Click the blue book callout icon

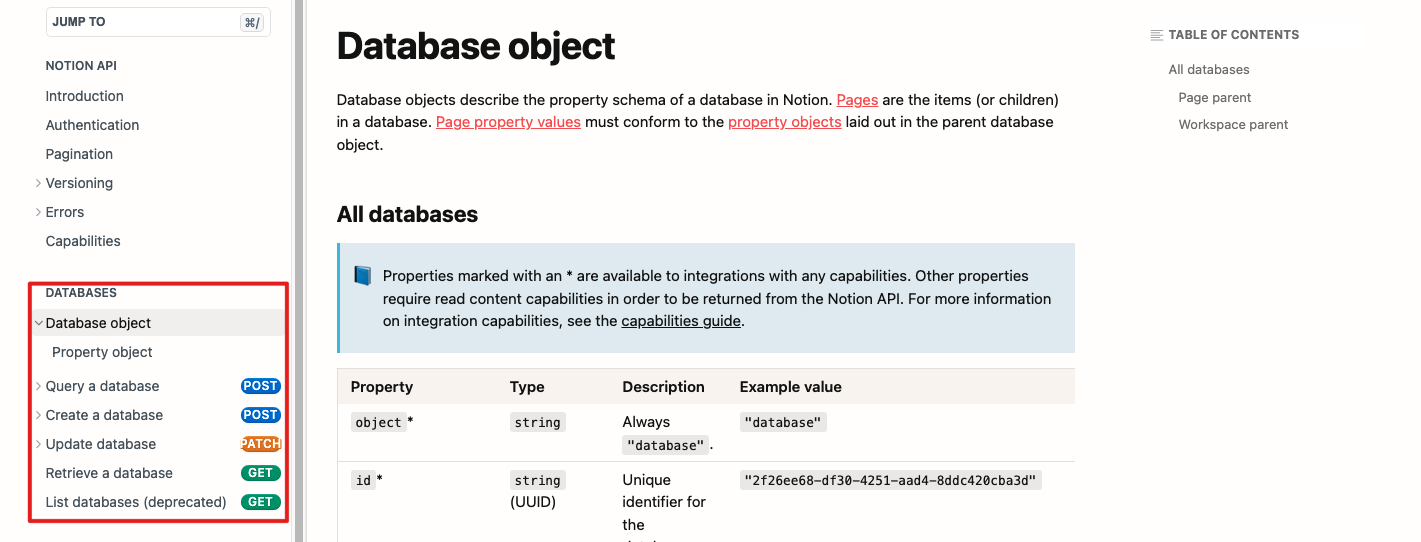(362, 276)
